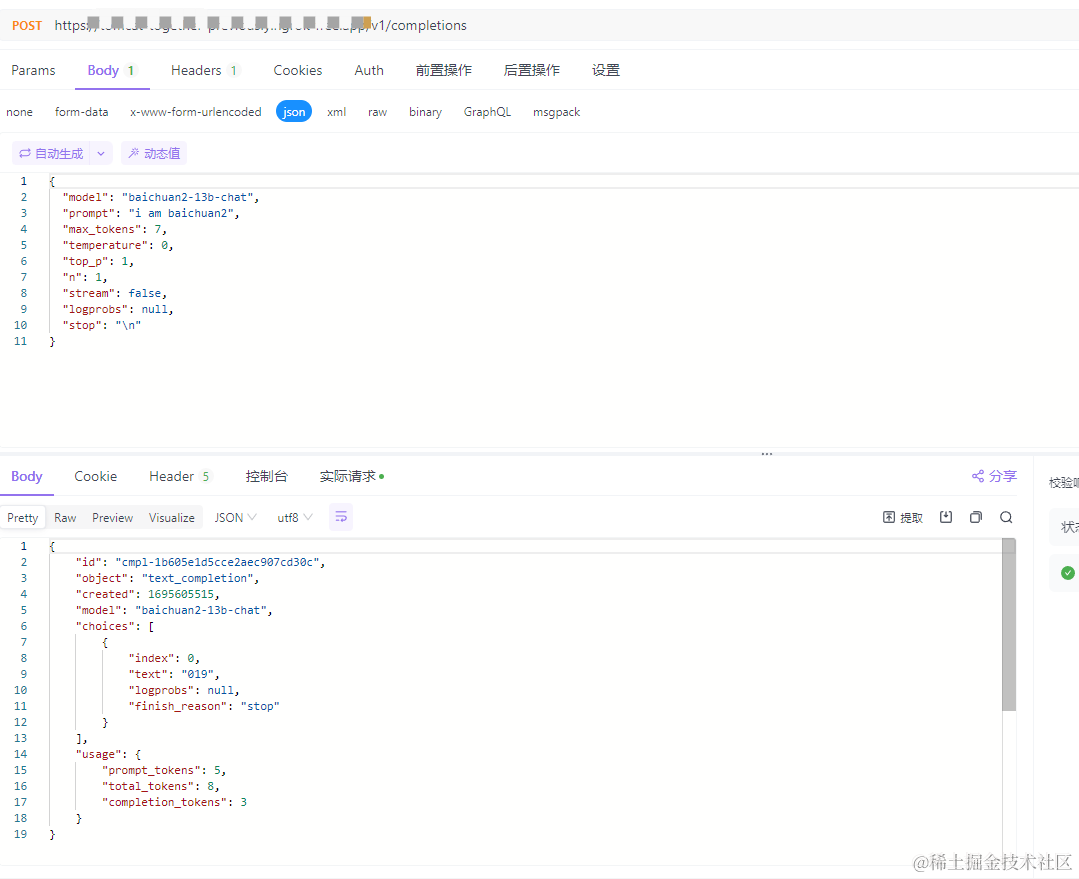Open the Raw response view
1079x879 pixels.
click(65, 517)
